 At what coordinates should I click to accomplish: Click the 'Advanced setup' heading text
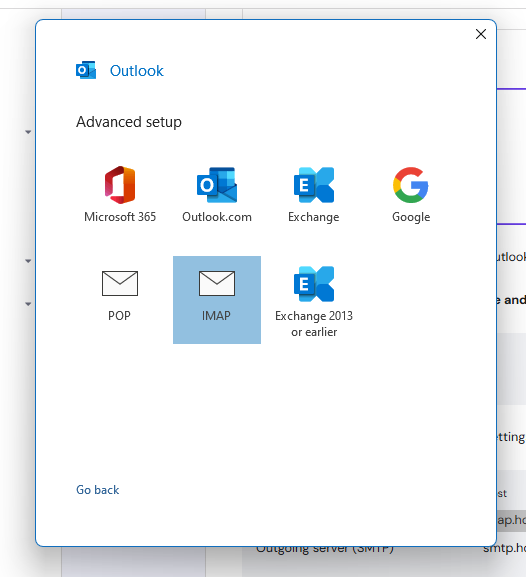click(x=129, y=122)
